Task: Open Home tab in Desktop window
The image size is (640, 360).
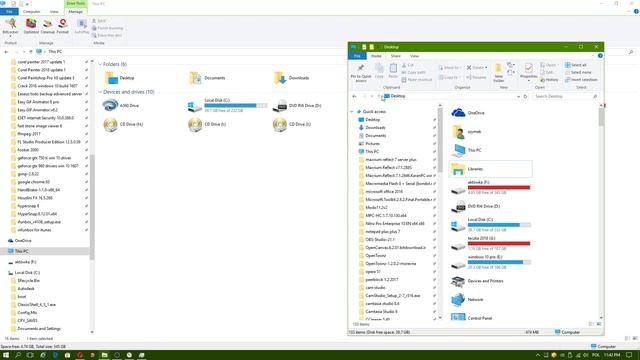Action: (376, 56)
